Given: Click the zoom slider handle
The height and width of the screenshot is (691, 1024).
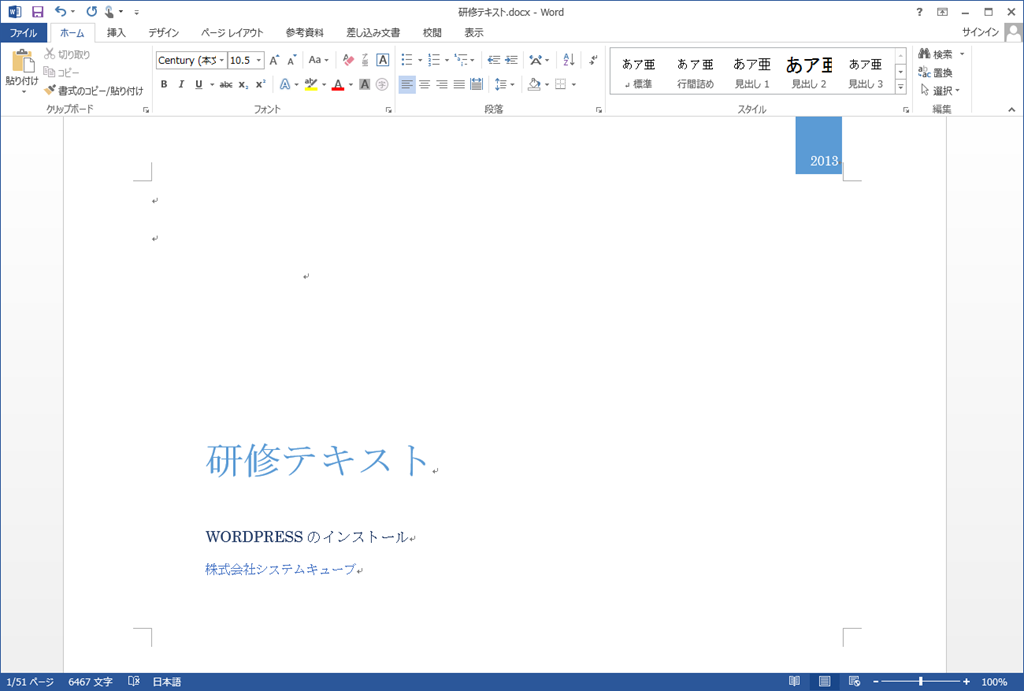Looking at the screenshot, I should pos(920,681).
